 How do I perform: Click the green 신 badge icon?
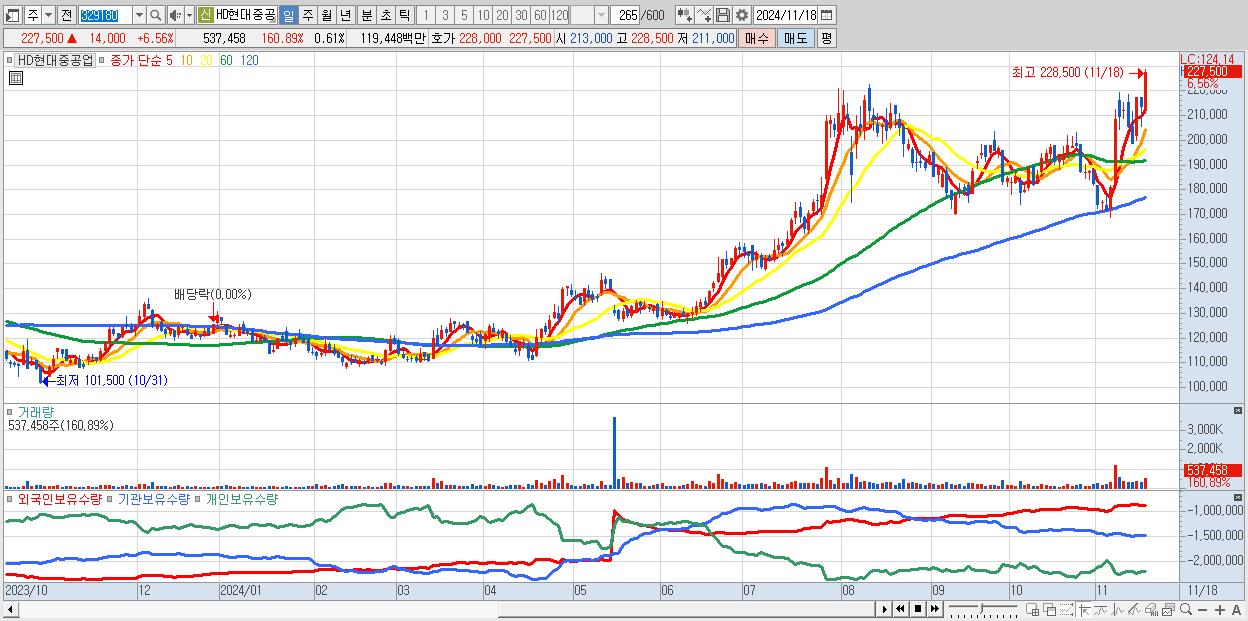(205, 15)
